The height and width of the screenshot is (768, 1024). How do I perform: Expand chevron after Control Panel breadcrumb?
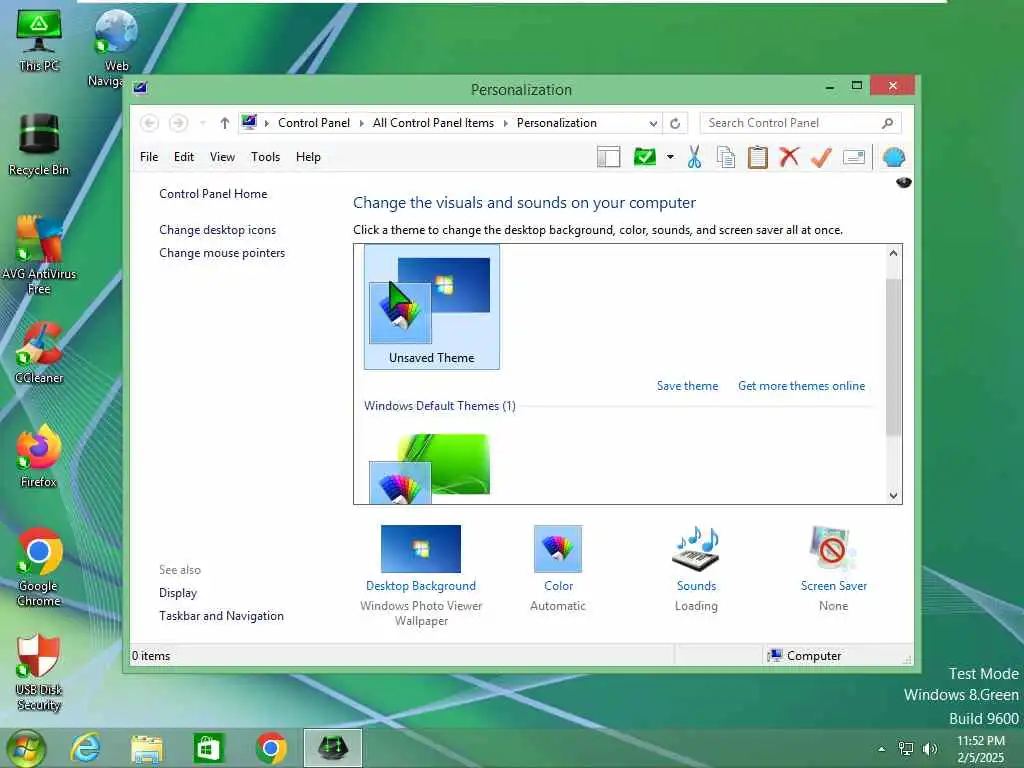tap(361, 123)
